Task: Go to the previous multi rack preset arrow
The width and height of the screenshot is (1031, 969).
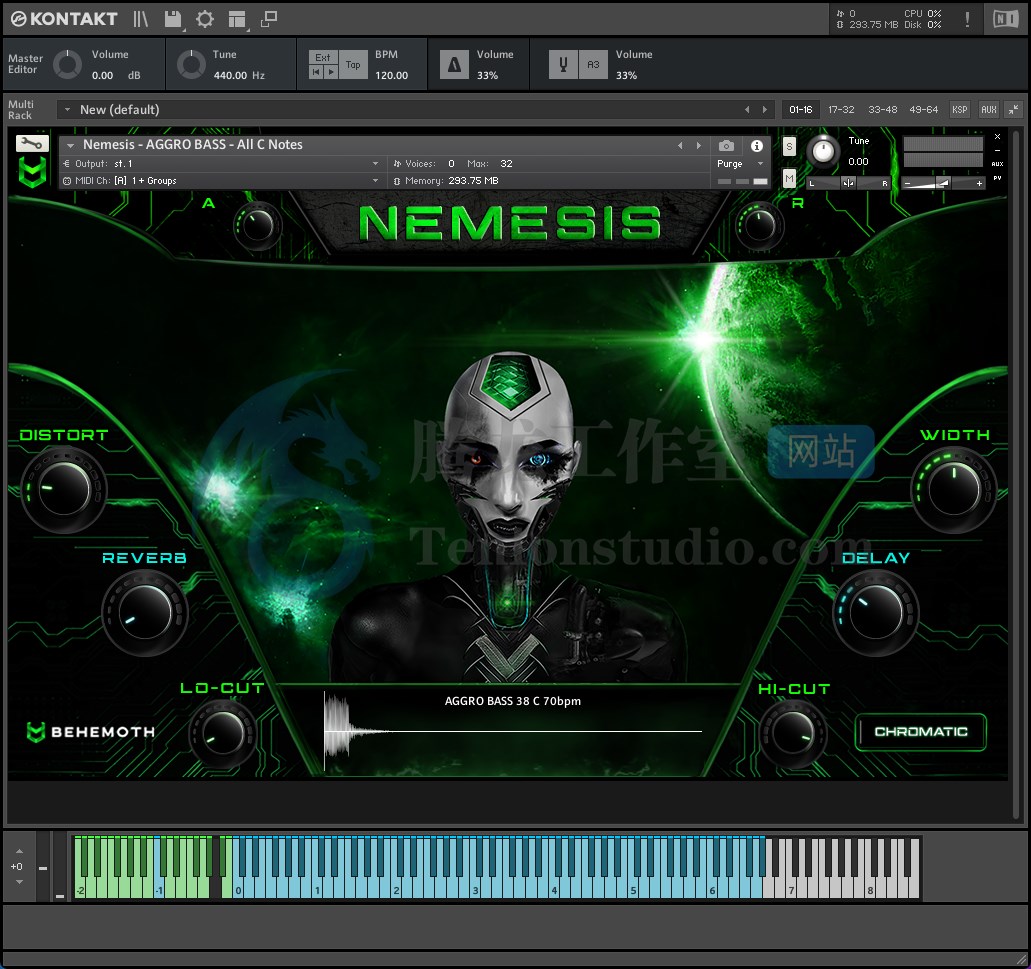Action: click(747, 110)
